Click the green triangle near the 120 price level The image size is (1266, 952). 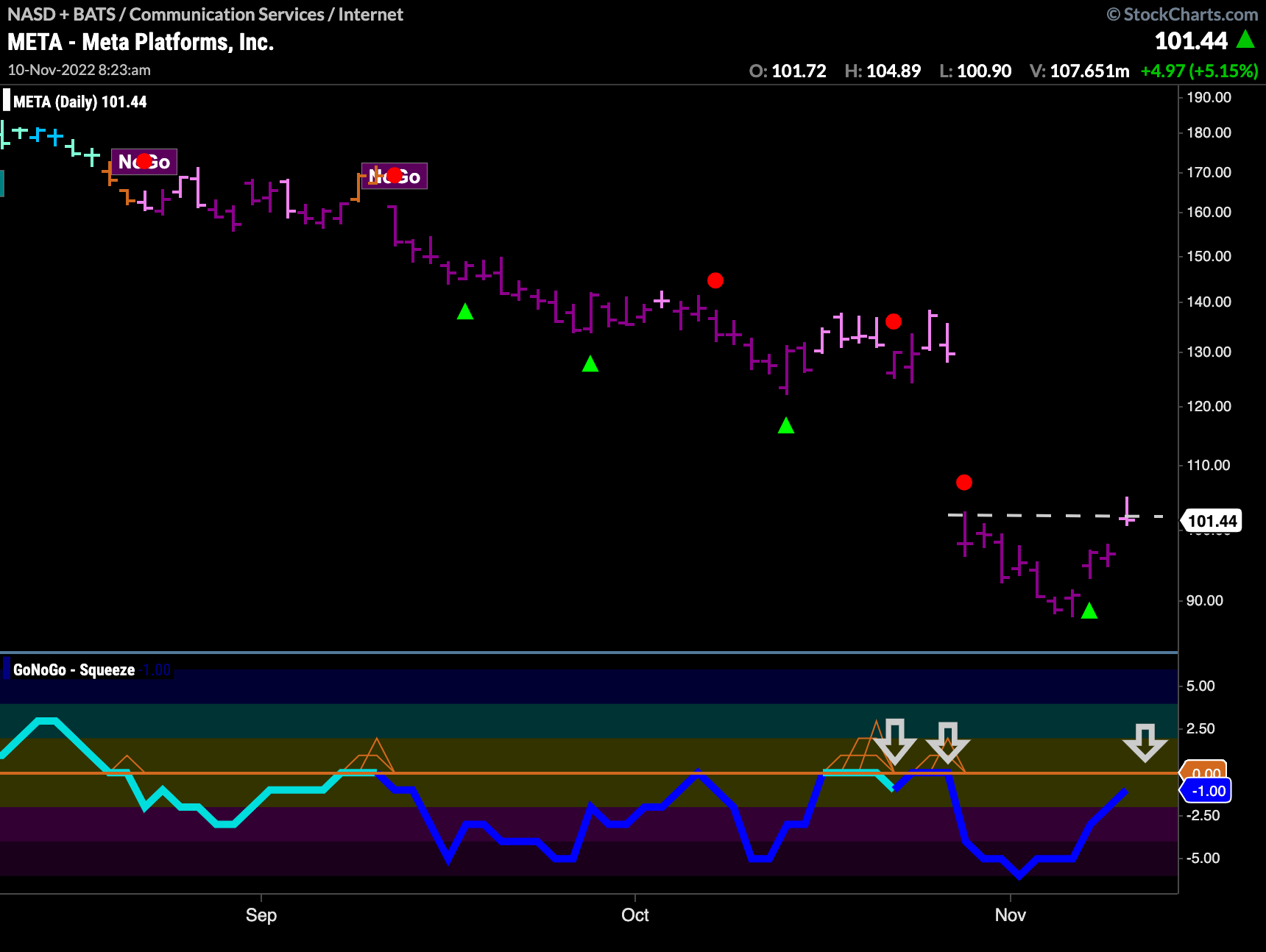786,425
